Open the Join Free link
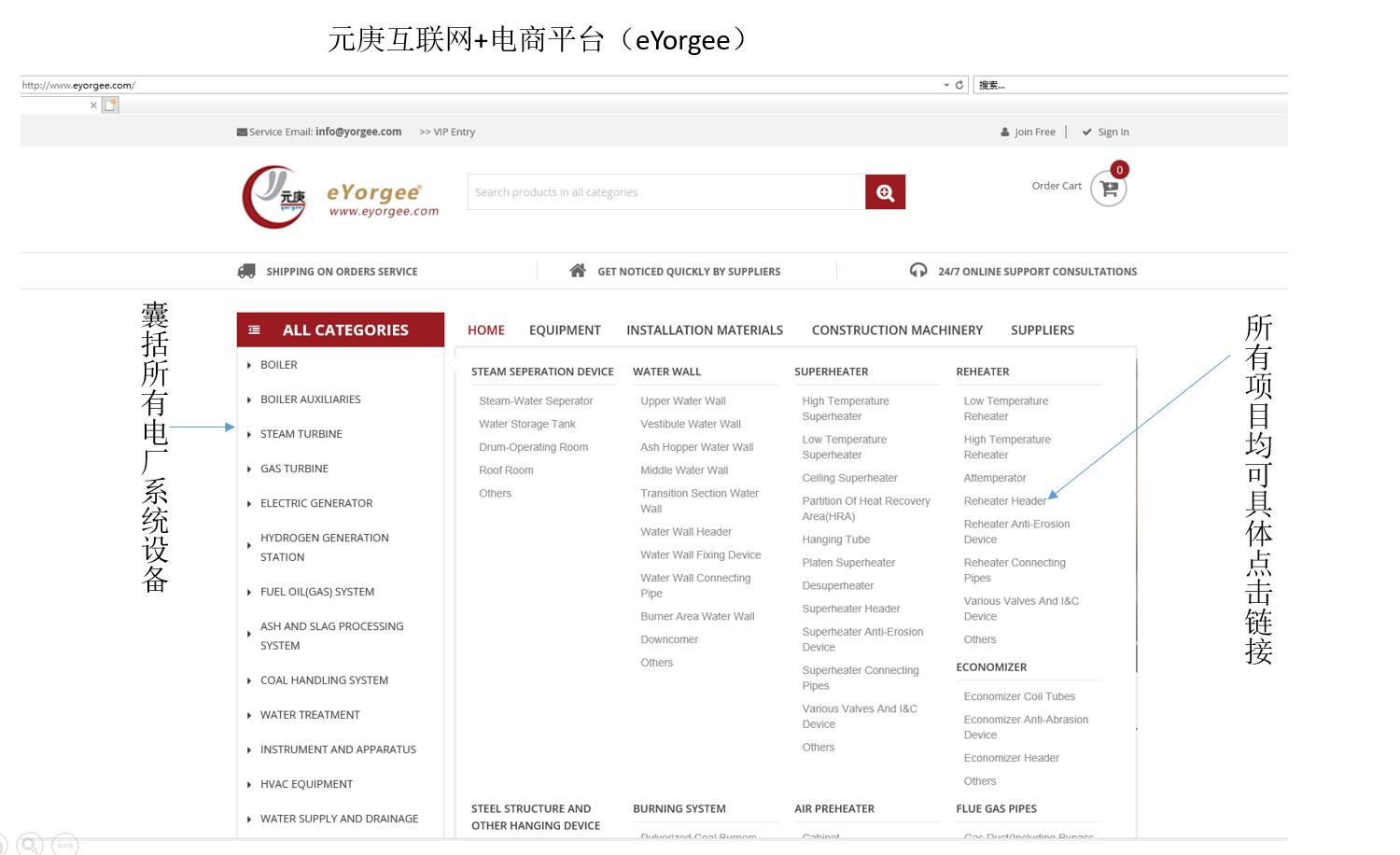This screenshot has height=855, width=1400. tap(1035, 133)
